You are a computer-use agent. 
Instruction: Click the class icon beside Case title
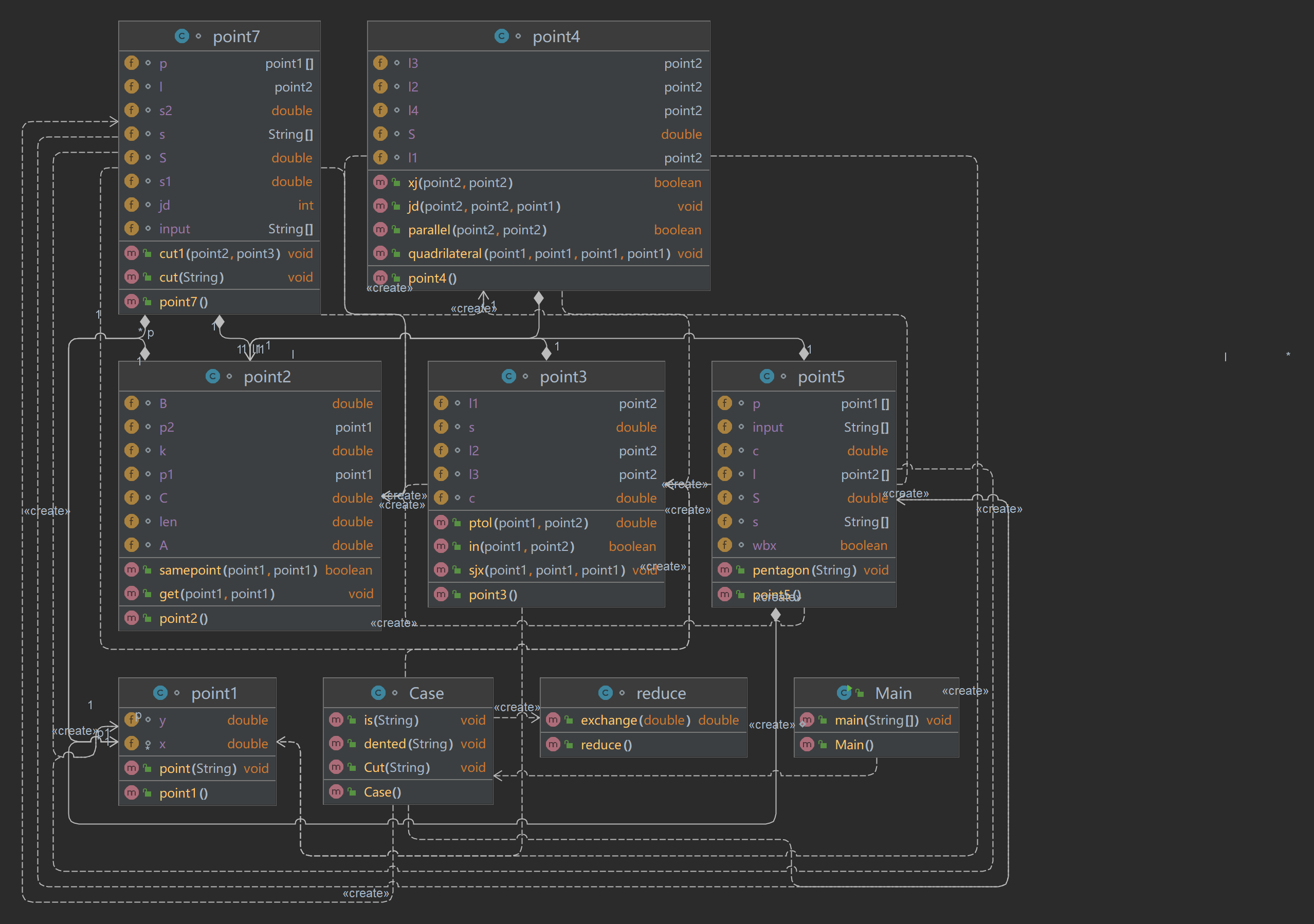378,693
